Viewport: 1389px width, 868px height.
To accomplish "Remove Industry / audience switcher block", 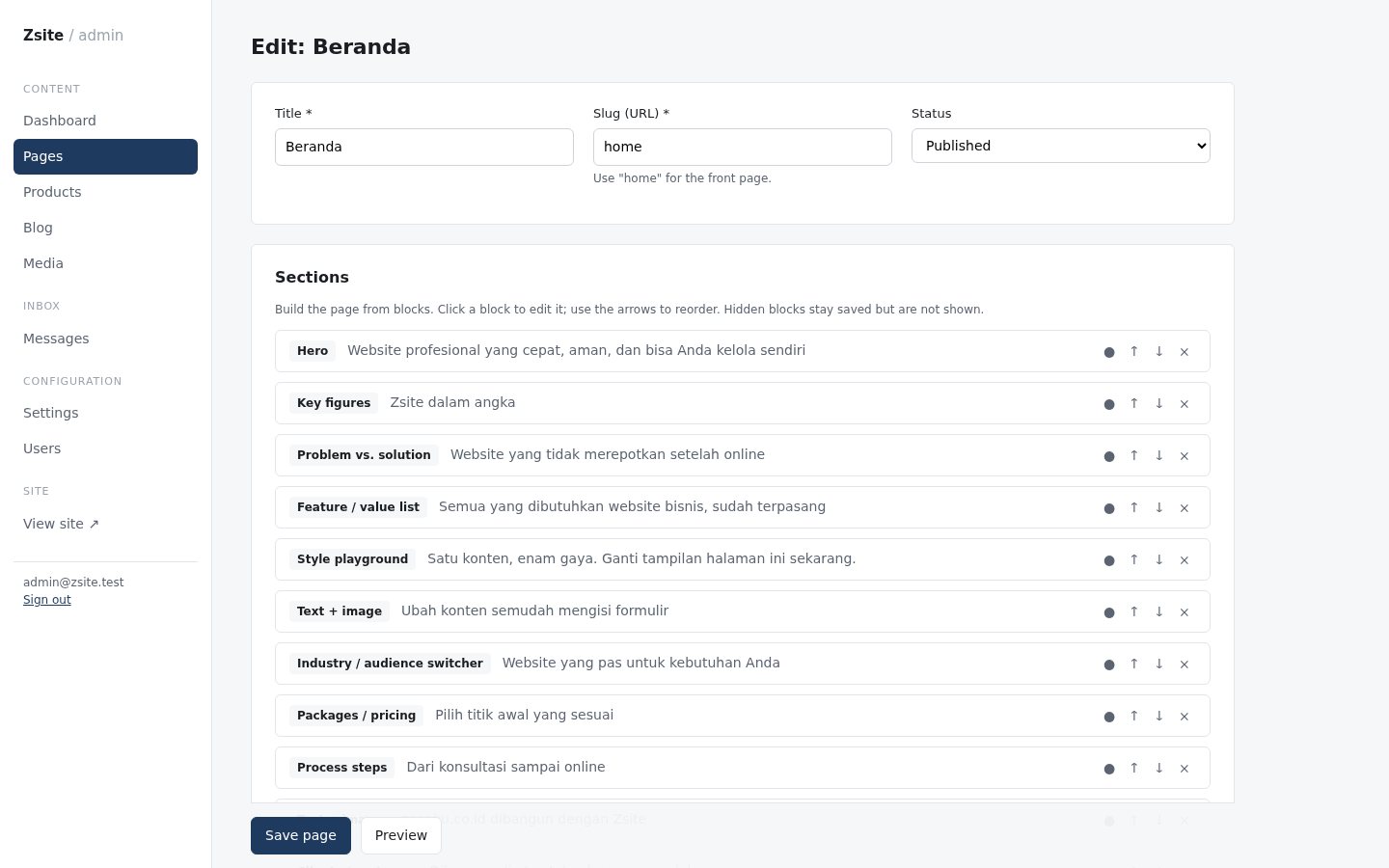I will pos(1185,664).
